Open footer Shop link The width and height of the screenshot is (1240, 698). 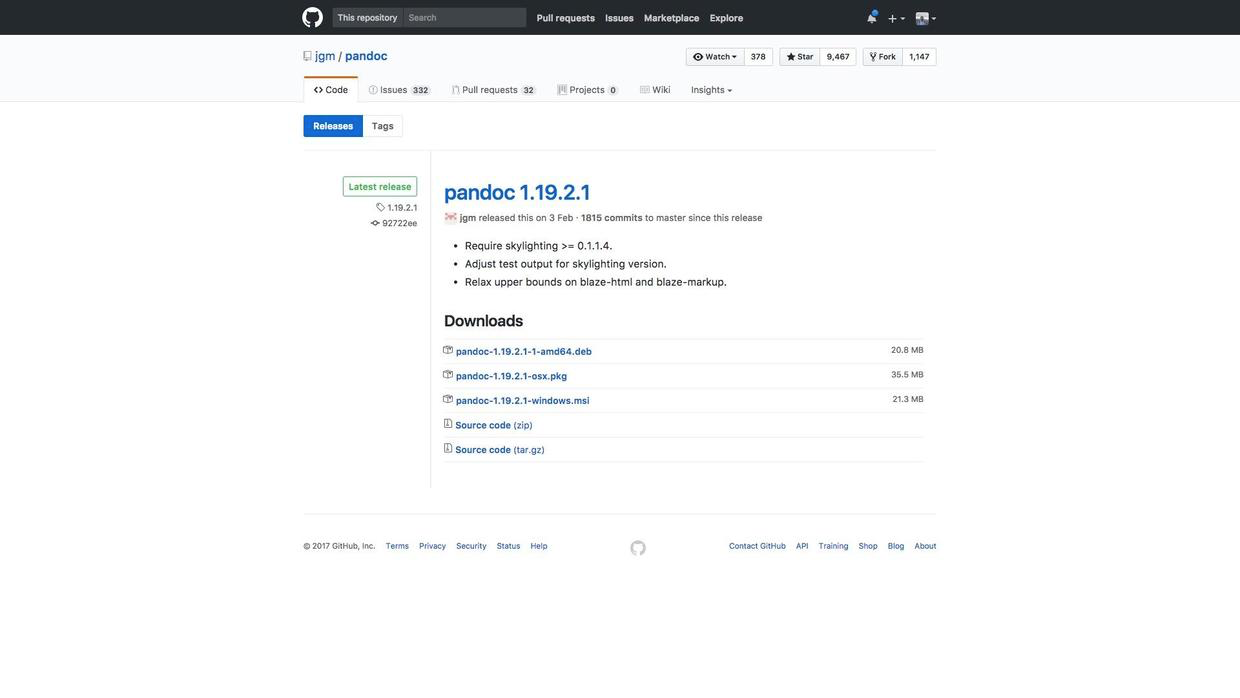868,547
